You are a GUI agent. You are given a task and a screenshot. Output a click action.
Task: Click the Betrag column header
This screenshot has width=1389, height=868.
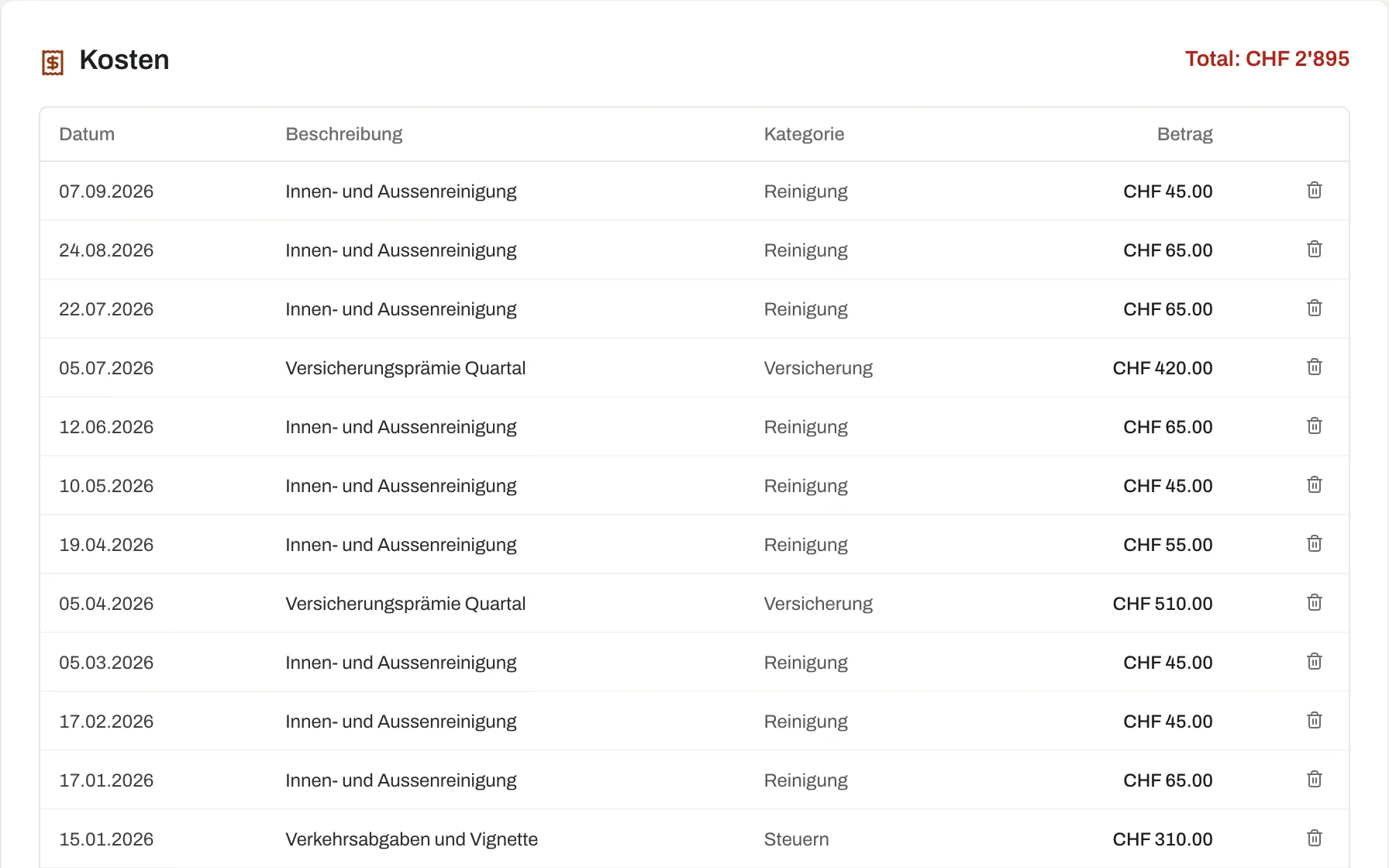[1185, 134]
